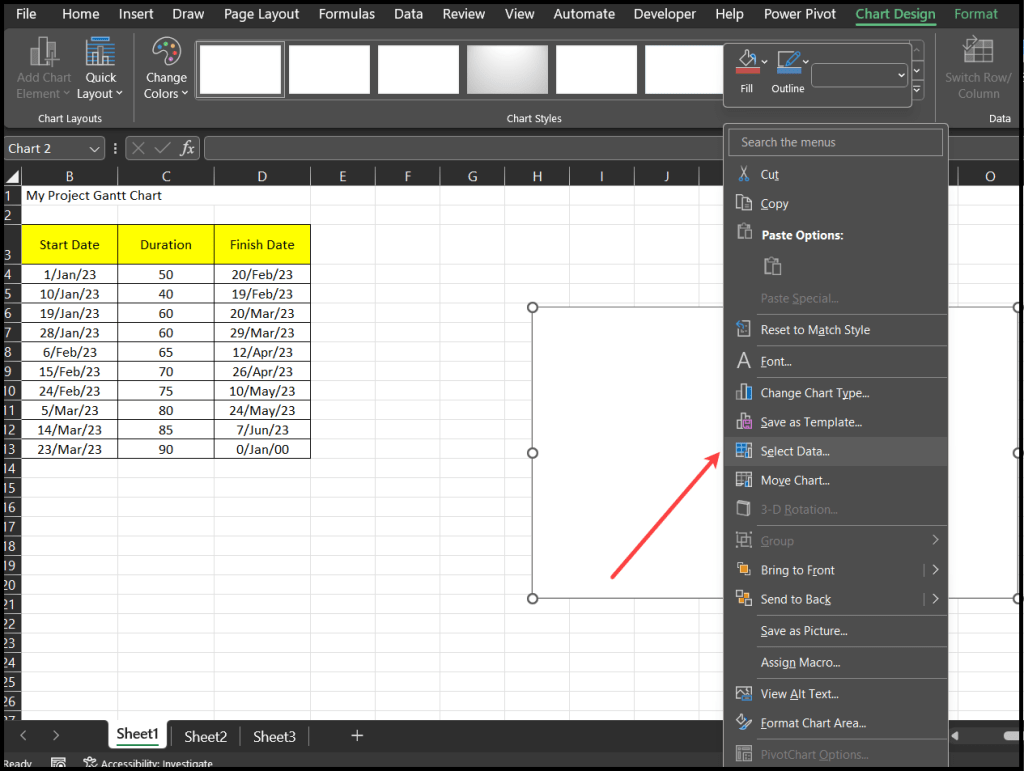This screenshot has height=771, width=1024.
Task: Open the File menu
Action: pyautogui.click(x=25, y=14)
